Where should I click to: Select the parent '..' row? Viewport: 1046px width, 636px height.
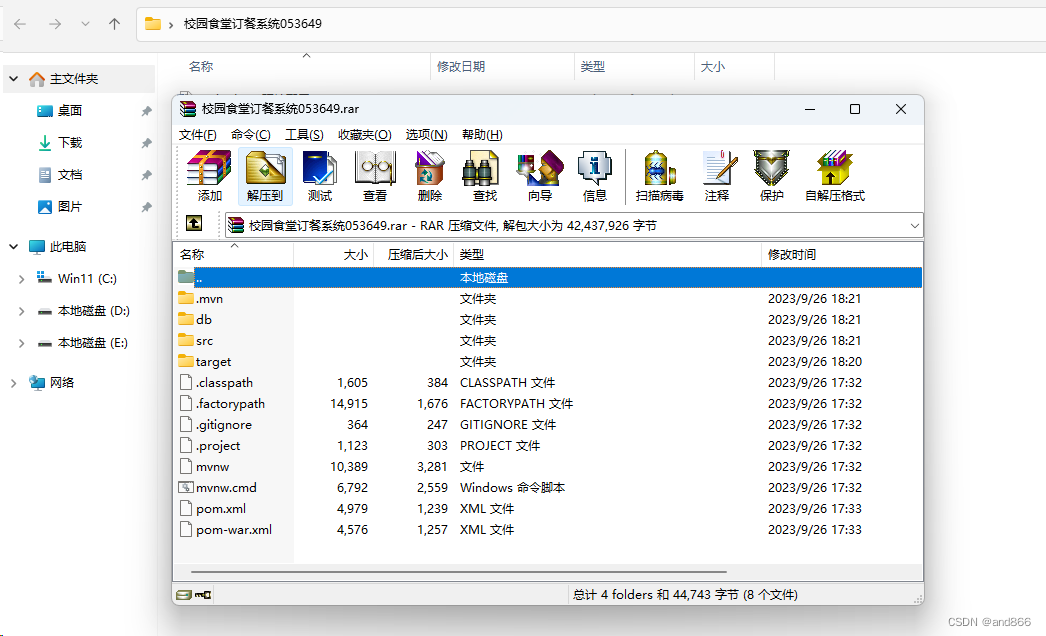(x=548, y=278)
